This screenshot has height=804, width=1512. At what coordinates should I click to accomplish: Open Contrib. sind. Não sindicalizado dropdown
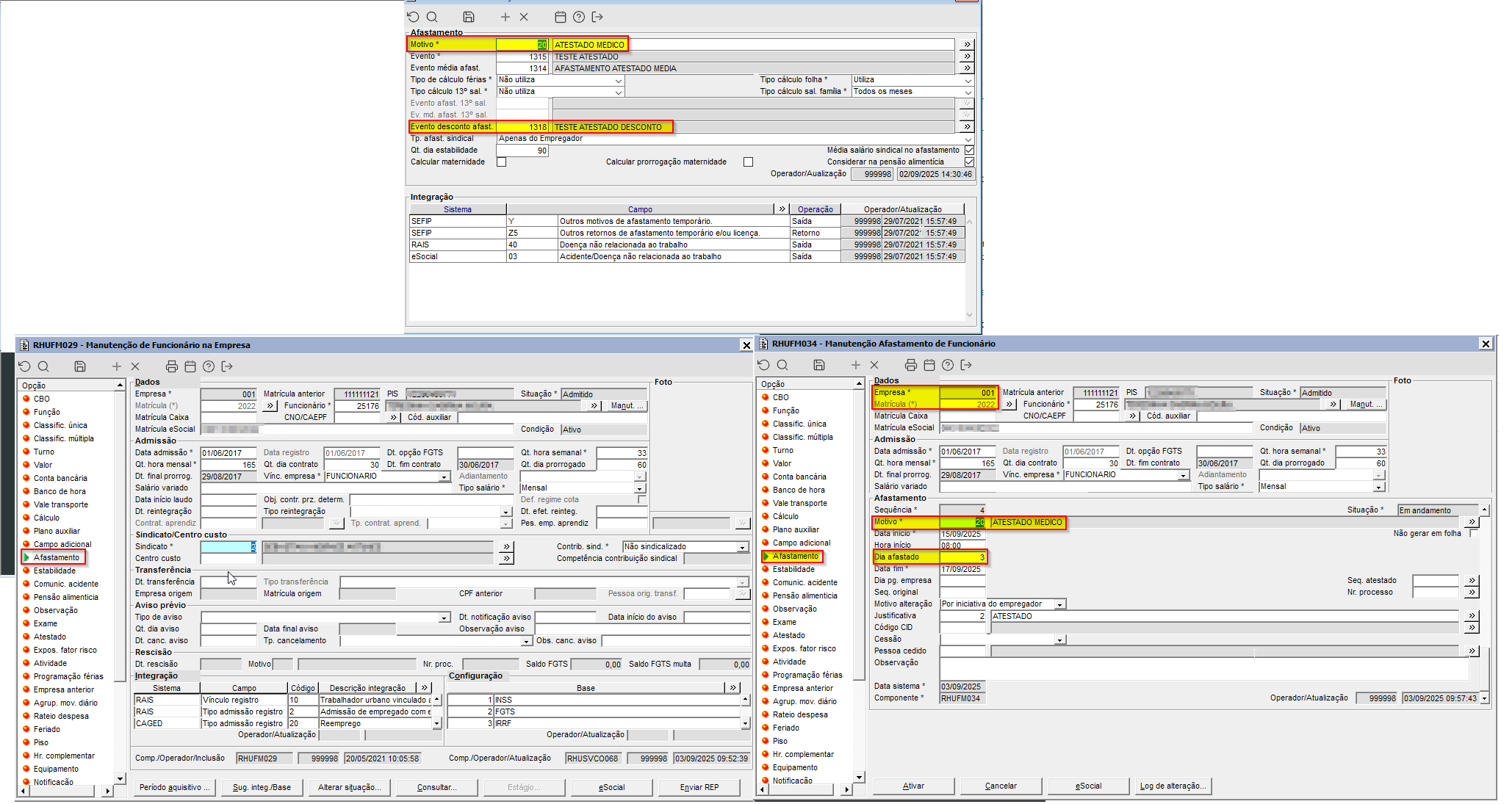tap(742, 547)
